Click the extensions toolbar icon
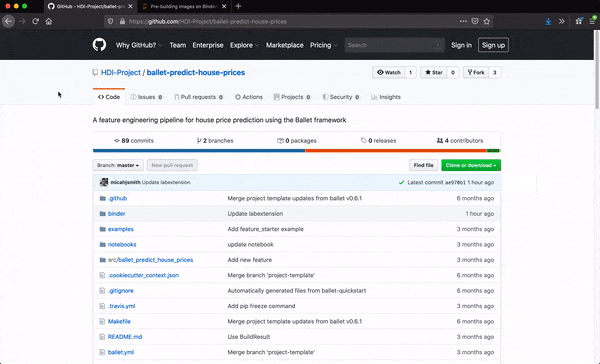 [579, 21]
